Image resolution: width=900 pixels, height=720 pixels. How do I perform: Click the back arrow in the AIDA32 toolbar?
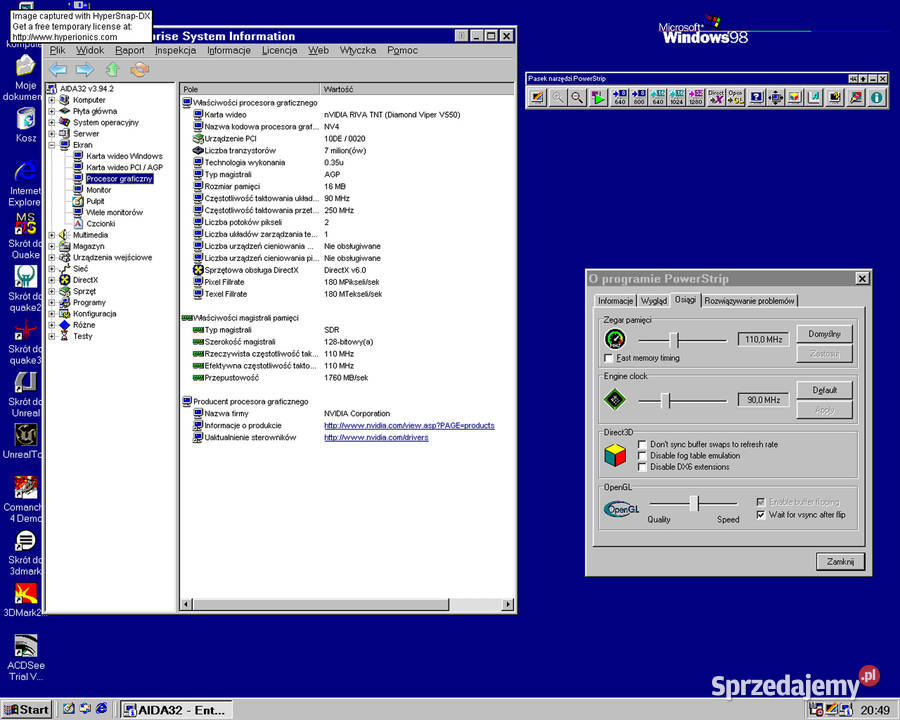coord(58,69)
